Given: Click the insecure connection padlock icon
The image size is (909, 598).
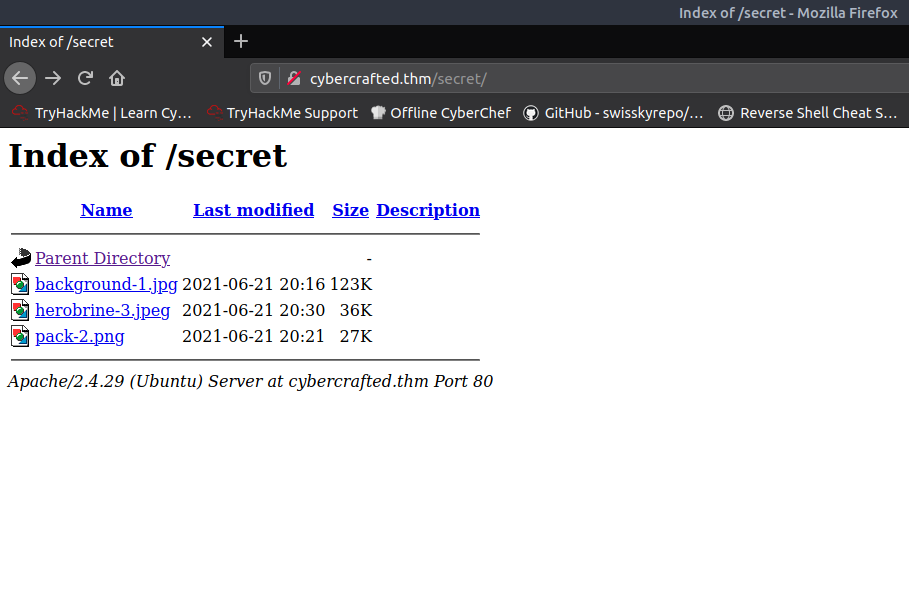Looking at the screenshot, I should pyautogui.click(x=293, y=78).
